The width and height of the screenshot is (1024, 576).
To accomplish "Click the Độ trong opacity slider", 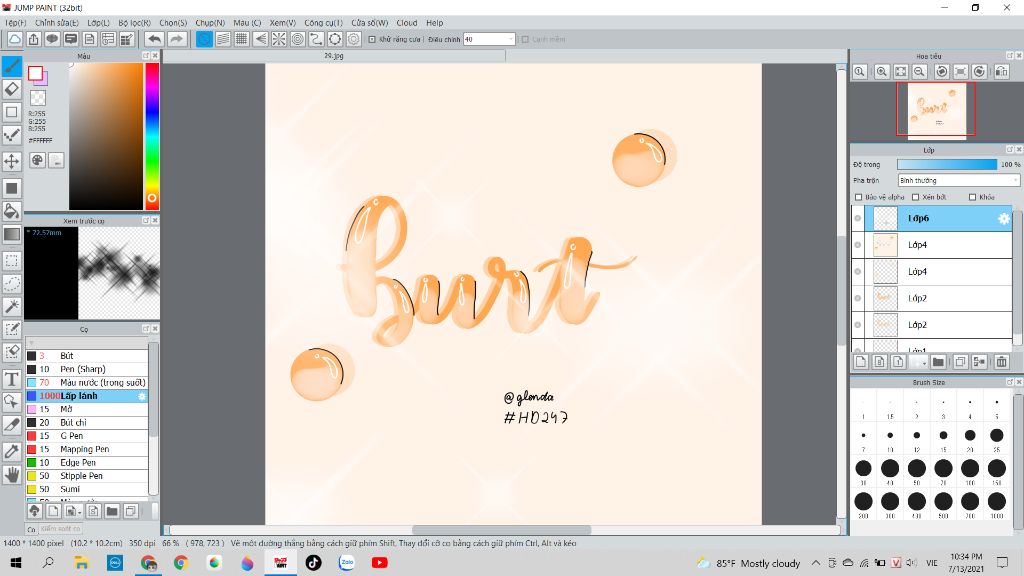I will (x=947, y=165).
